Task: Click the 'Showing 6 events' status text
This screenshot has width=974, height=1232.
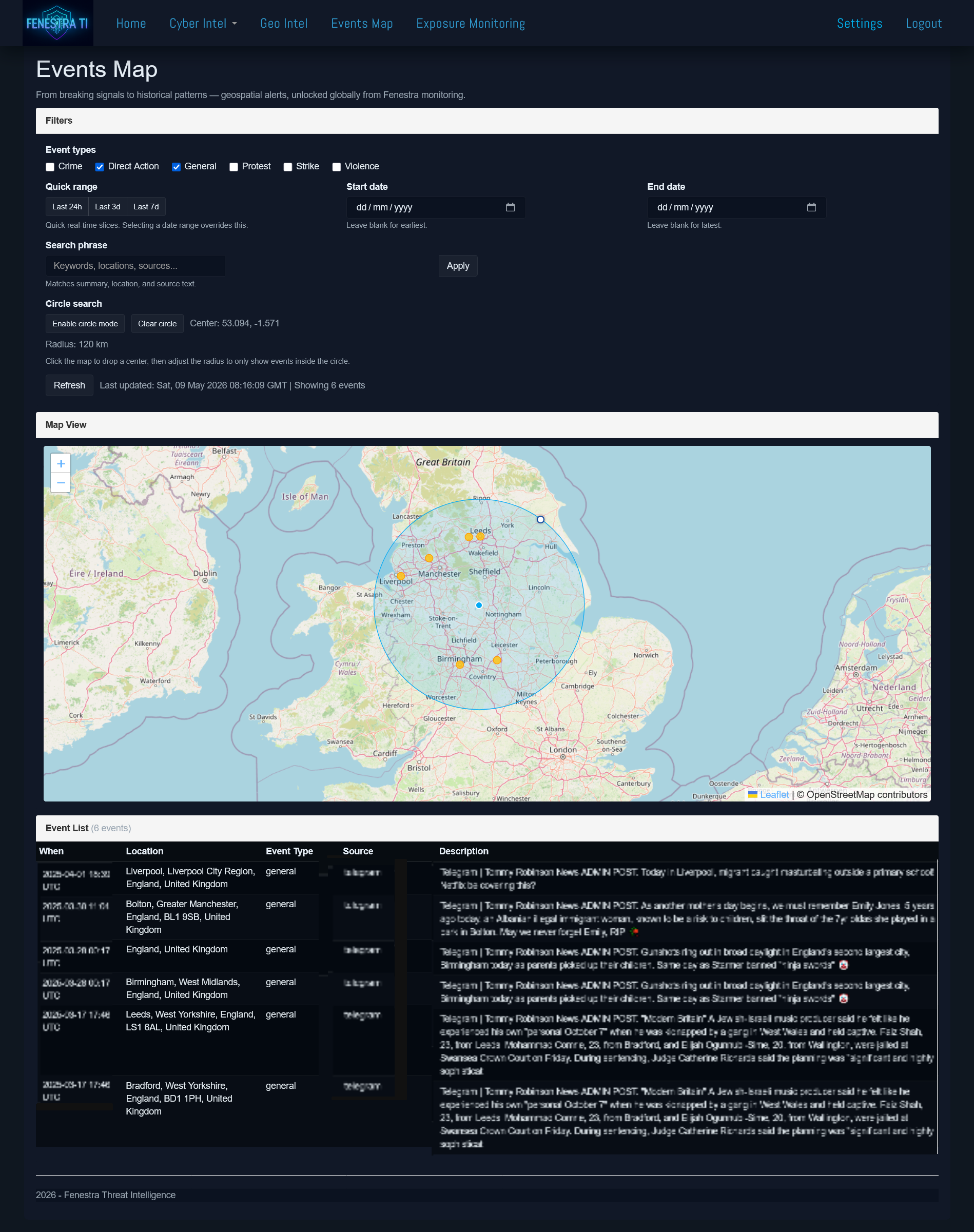Action: click(329, 385)
